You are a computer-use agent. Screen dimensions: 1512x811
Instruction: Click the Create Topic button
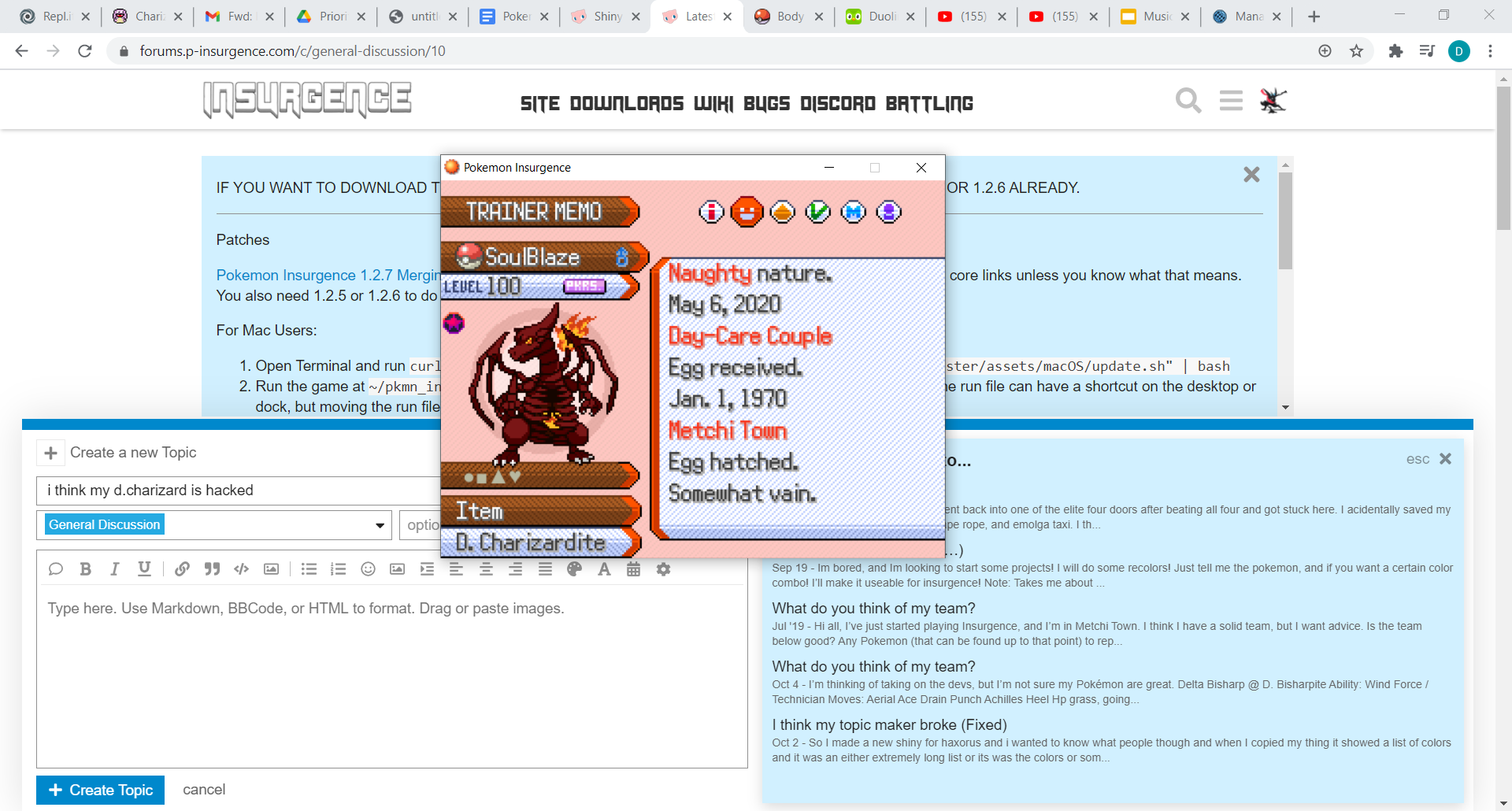point(100,790)
